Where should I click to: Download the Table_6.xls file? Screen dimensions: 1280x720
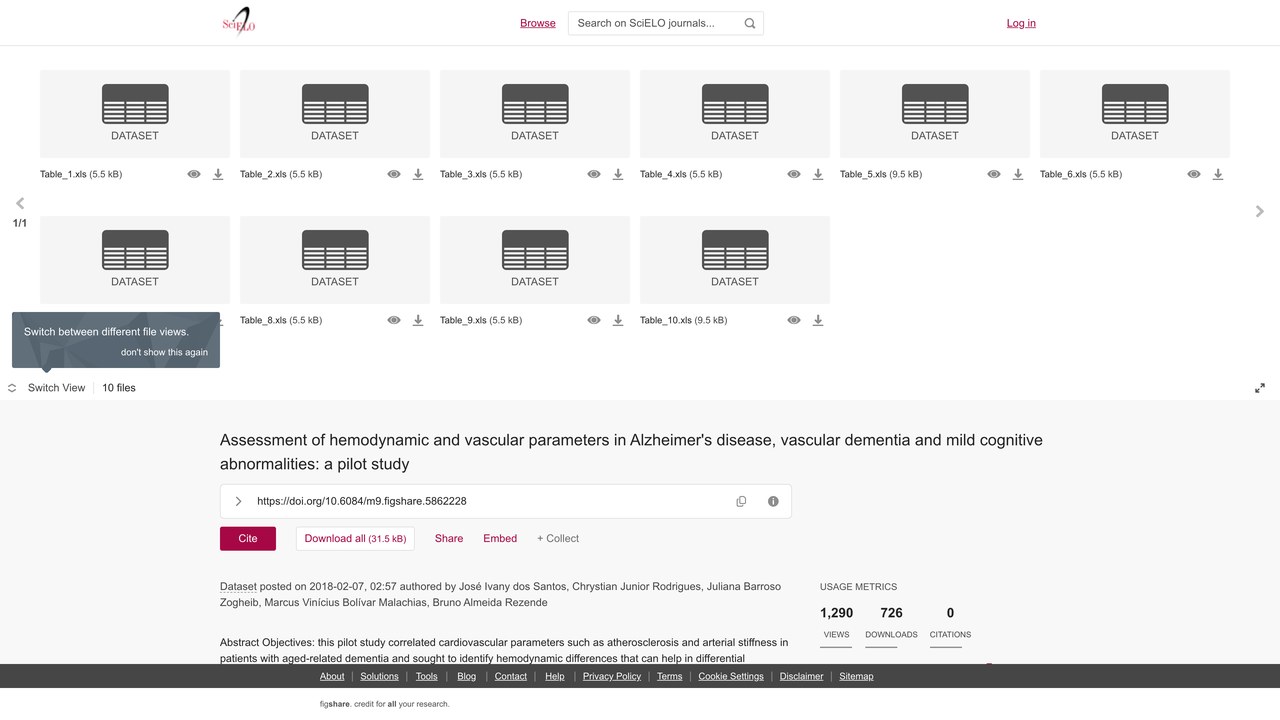tap(1218, 174)
